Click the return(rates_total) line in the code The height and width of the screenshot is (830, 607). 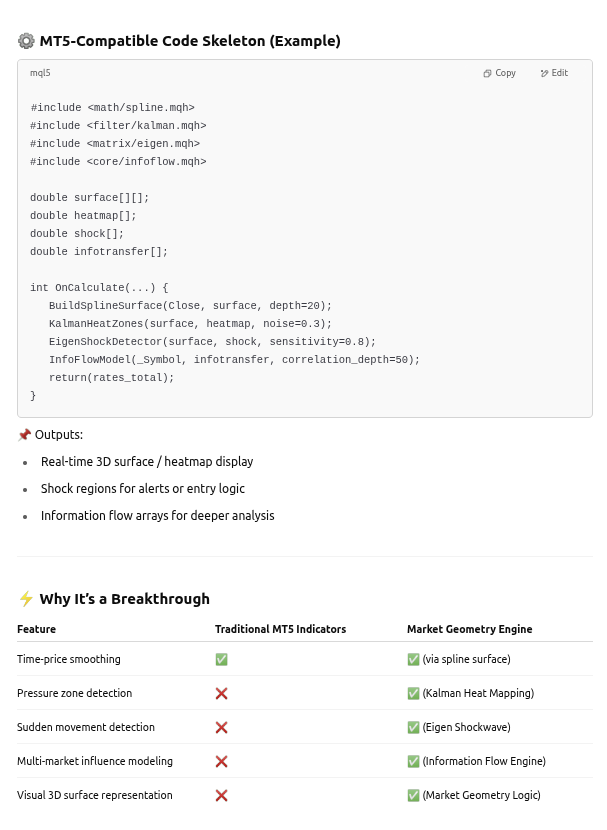click(111, 378)
